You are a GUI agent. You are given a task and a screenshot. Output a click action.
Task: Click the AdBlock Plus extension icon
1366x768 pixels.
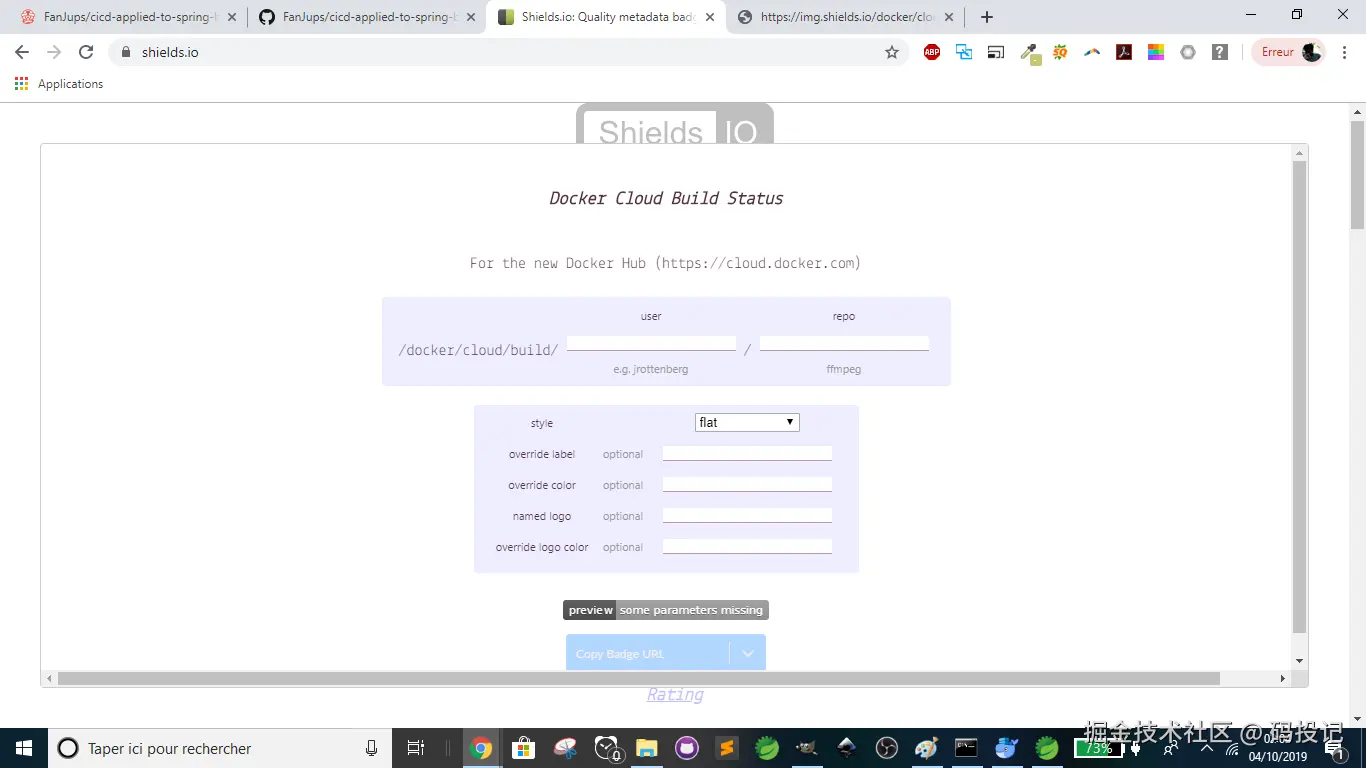tap(932, 52)
